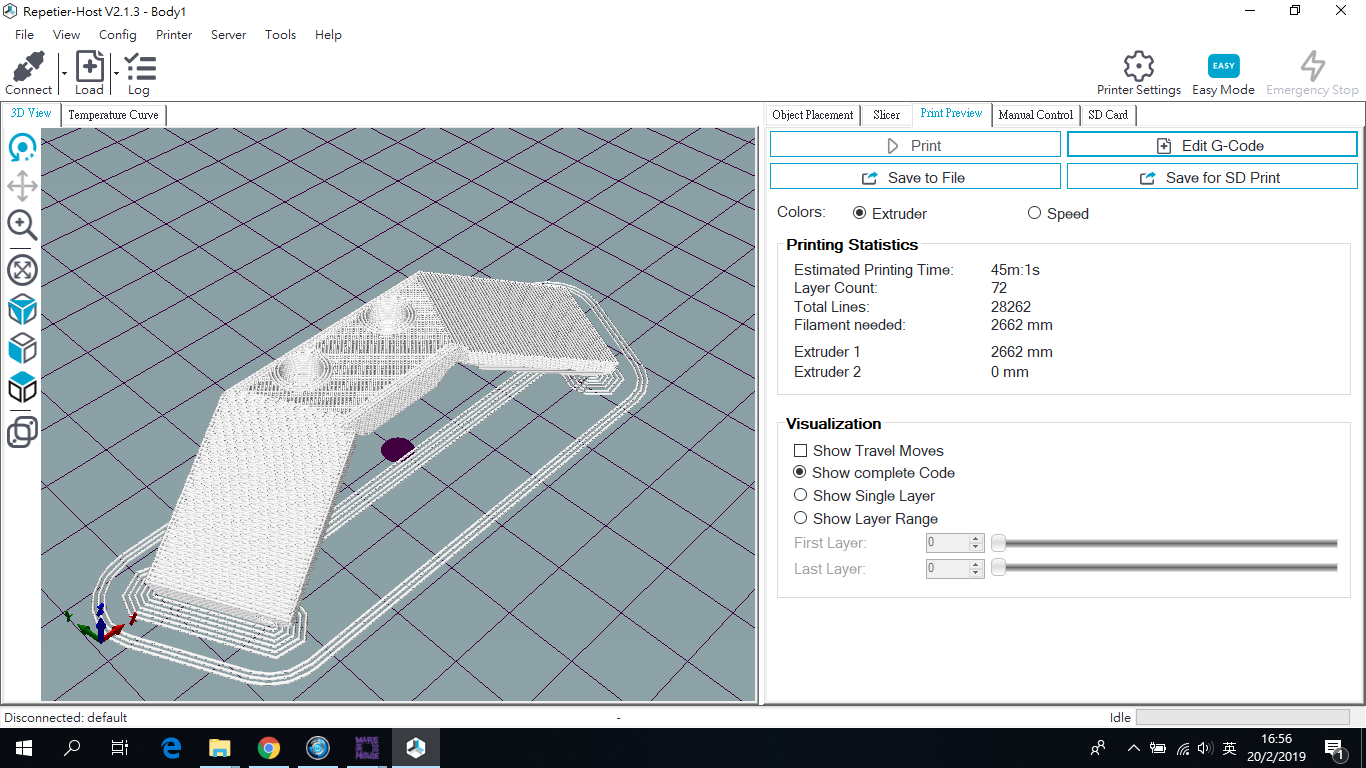The height and width of the screenshot is (768, 1366).
Task: Open the File menu
Action: pos(25,34)
